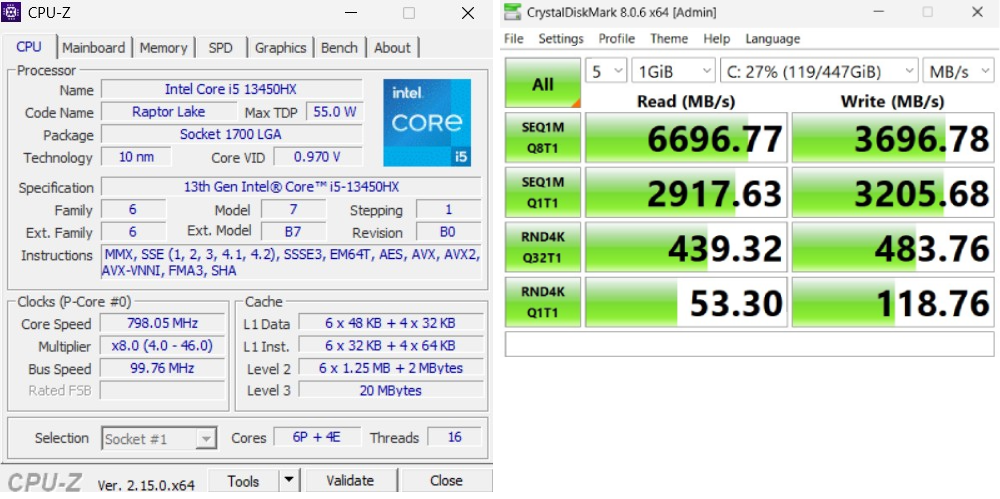This screenshot has width=1000, height=499.
Task: Click the empty comment field below results
Action: tap(751, 344)
